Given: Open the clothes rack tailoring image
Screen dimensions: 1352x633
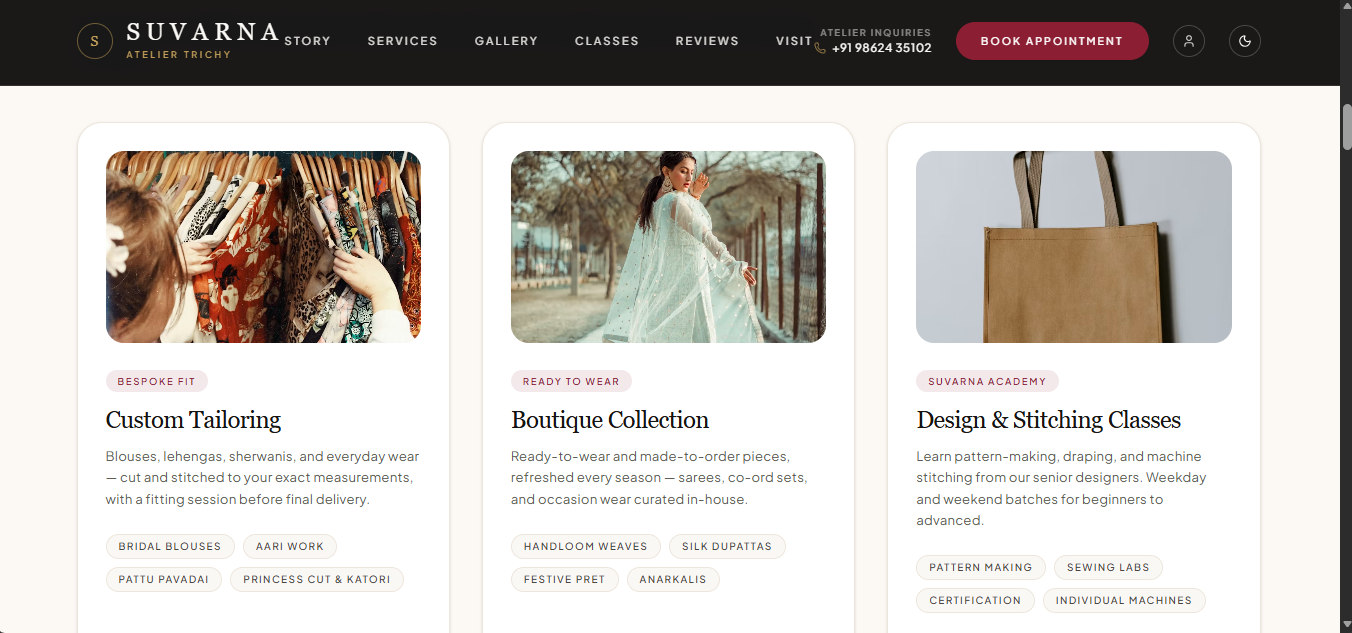Looking at the screenshot, I should (x=263, y=247).
